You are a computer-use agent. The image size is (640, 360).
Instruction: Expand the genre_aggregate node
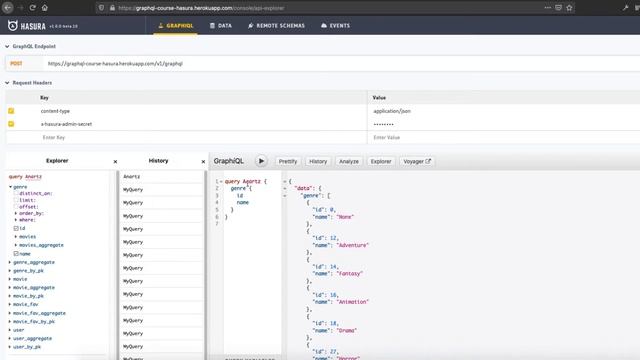coord(10,262)
